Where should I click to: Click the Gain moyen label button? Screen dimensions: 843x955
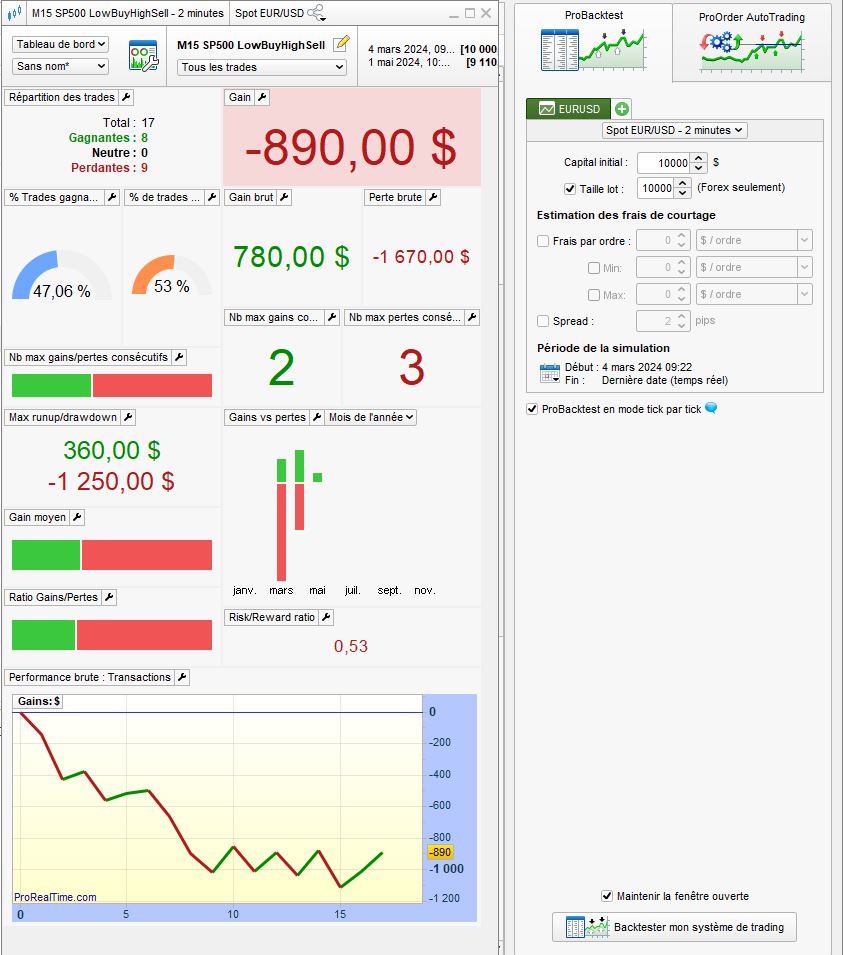click(37, 518)
